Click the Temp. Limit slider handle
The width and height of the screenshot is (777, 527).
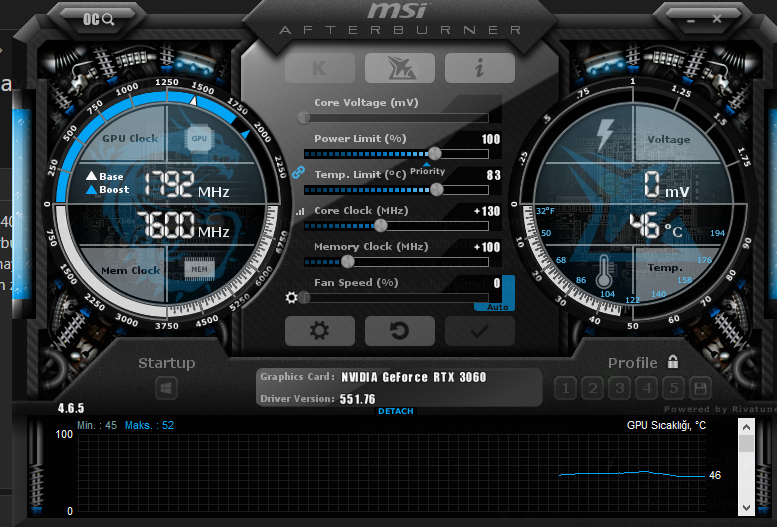click(437, 189)
